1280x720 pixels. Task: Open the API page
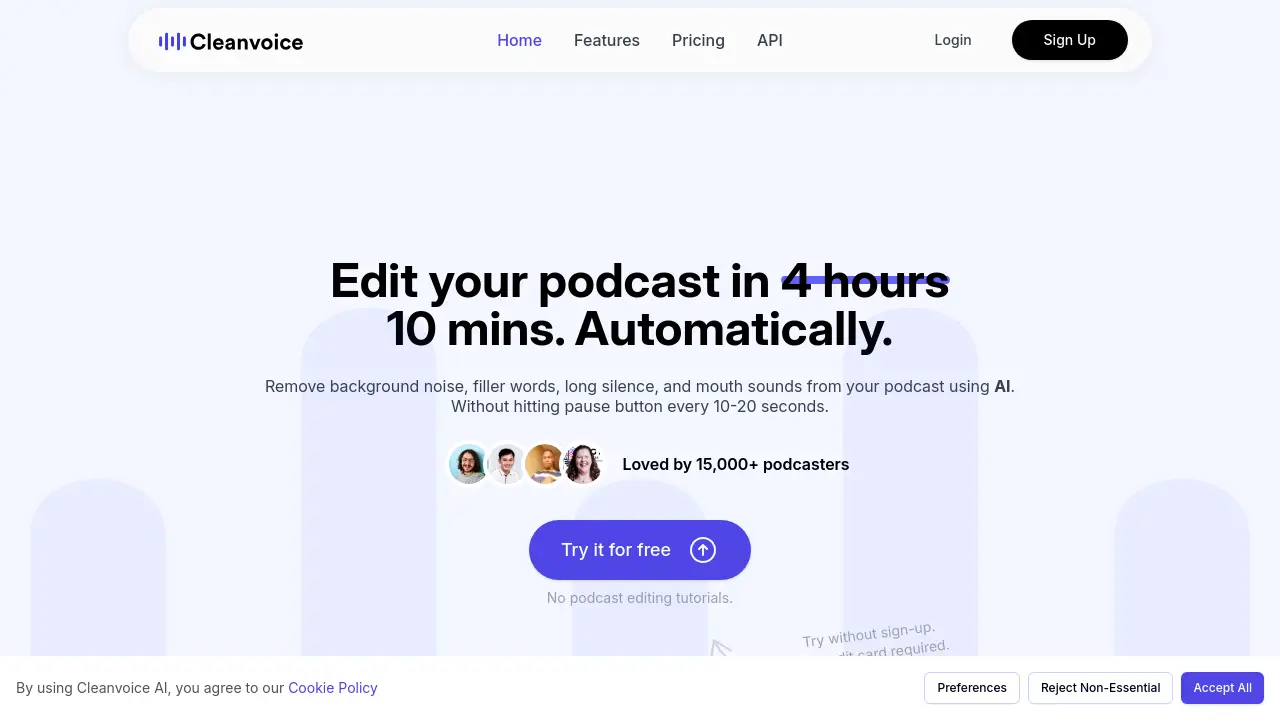(x=770, y=40)
